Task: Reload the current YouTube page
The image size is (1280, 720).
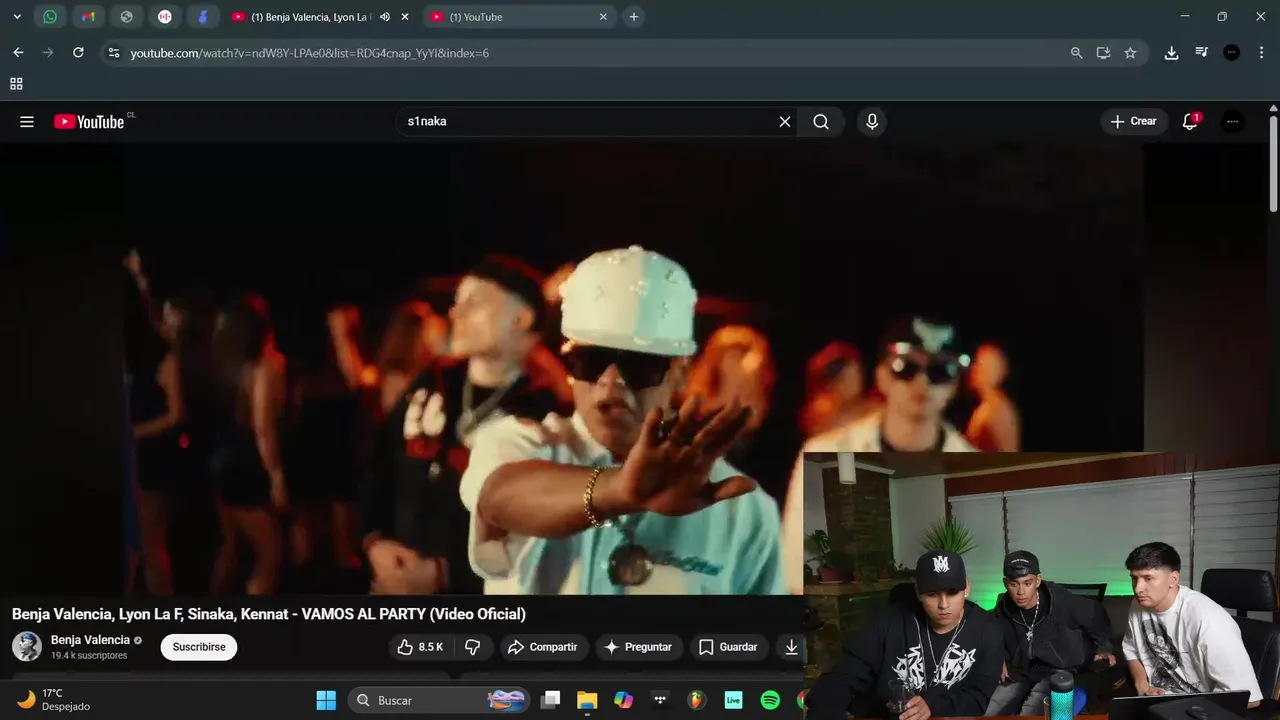Action: [78, 53]
